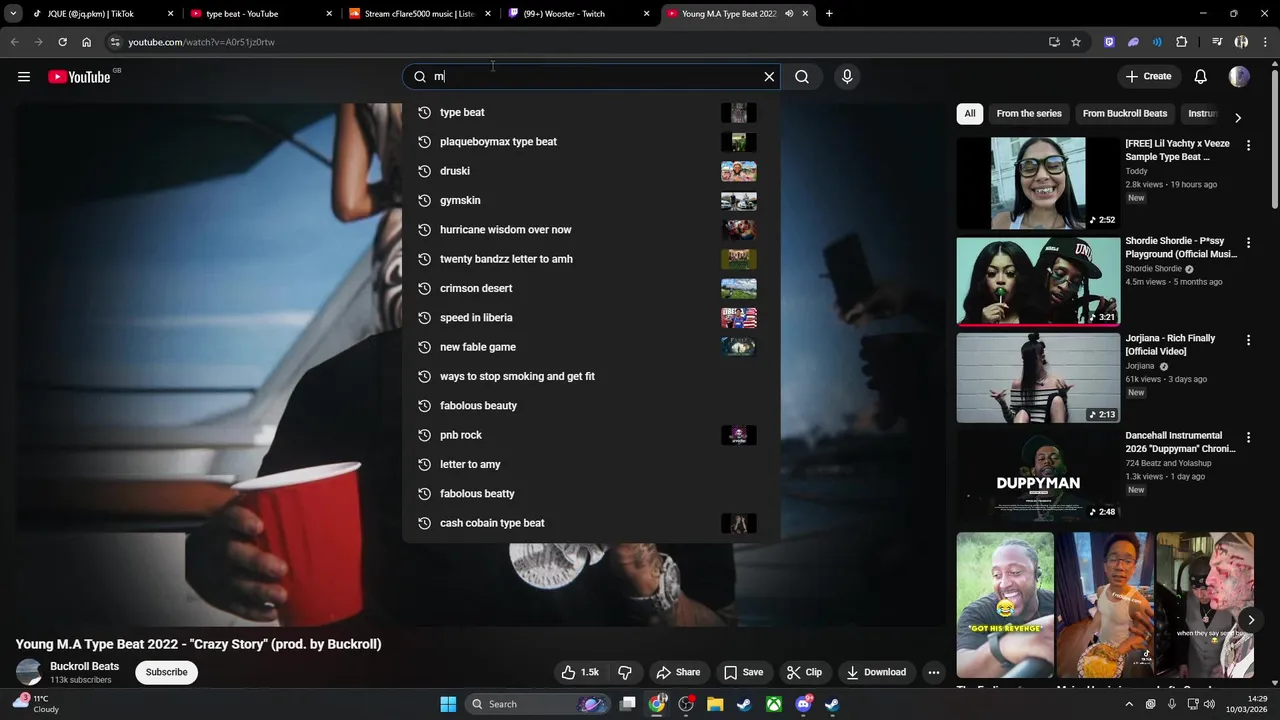1280x720 pixels.
Task: Open options for Shordie Shordie video
Action: pyautogui.click(x=1248, y=242)
